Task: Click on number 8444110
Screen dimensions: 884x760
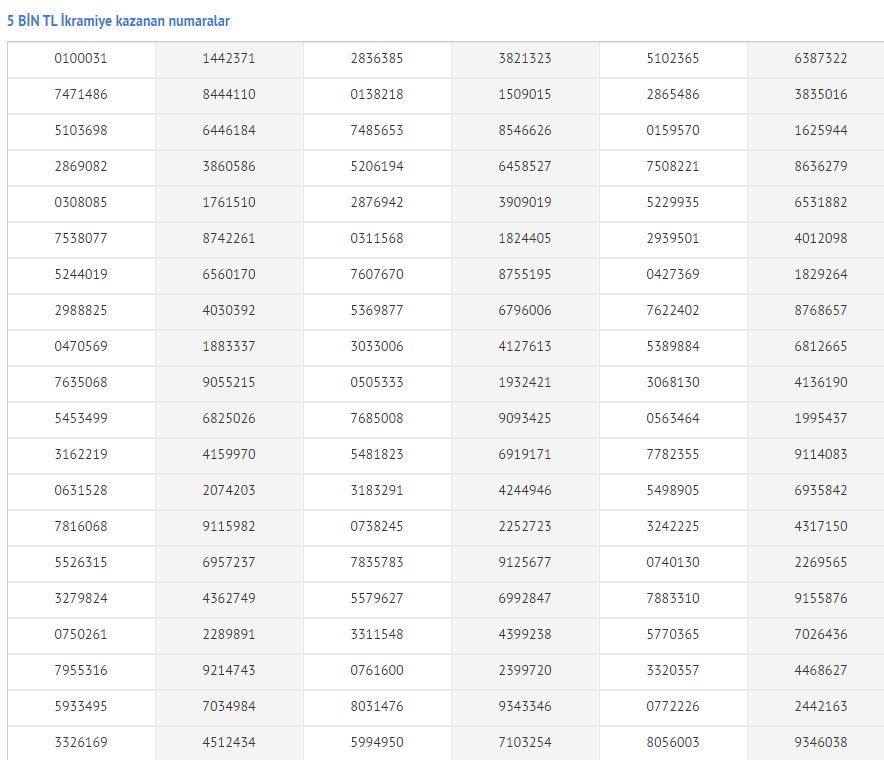Action: [229, 94]
